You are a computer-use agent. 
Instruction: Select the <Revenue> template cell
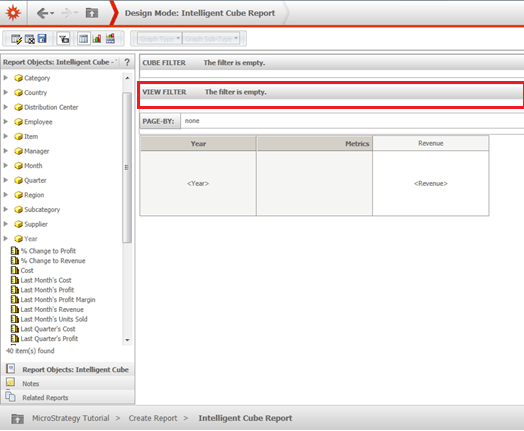click(430, 183)
